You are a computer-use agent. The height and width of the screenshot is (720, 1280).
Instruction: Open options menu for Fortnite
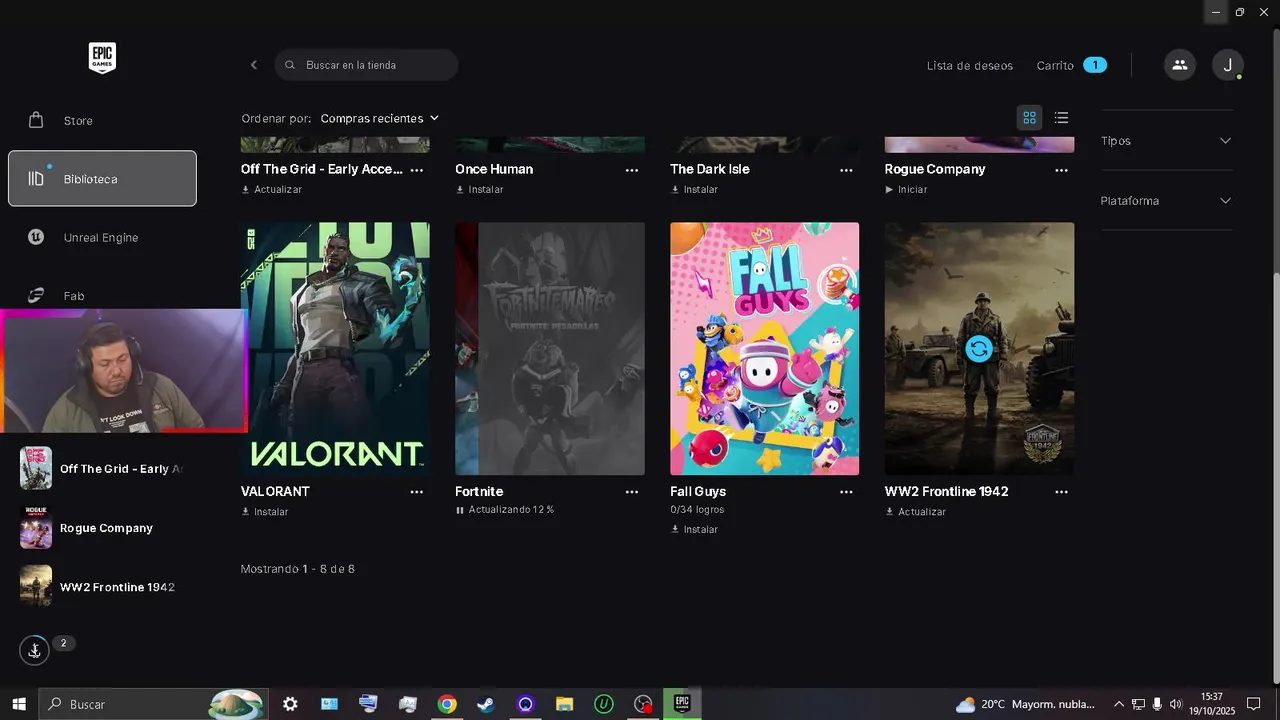[632, 492]
